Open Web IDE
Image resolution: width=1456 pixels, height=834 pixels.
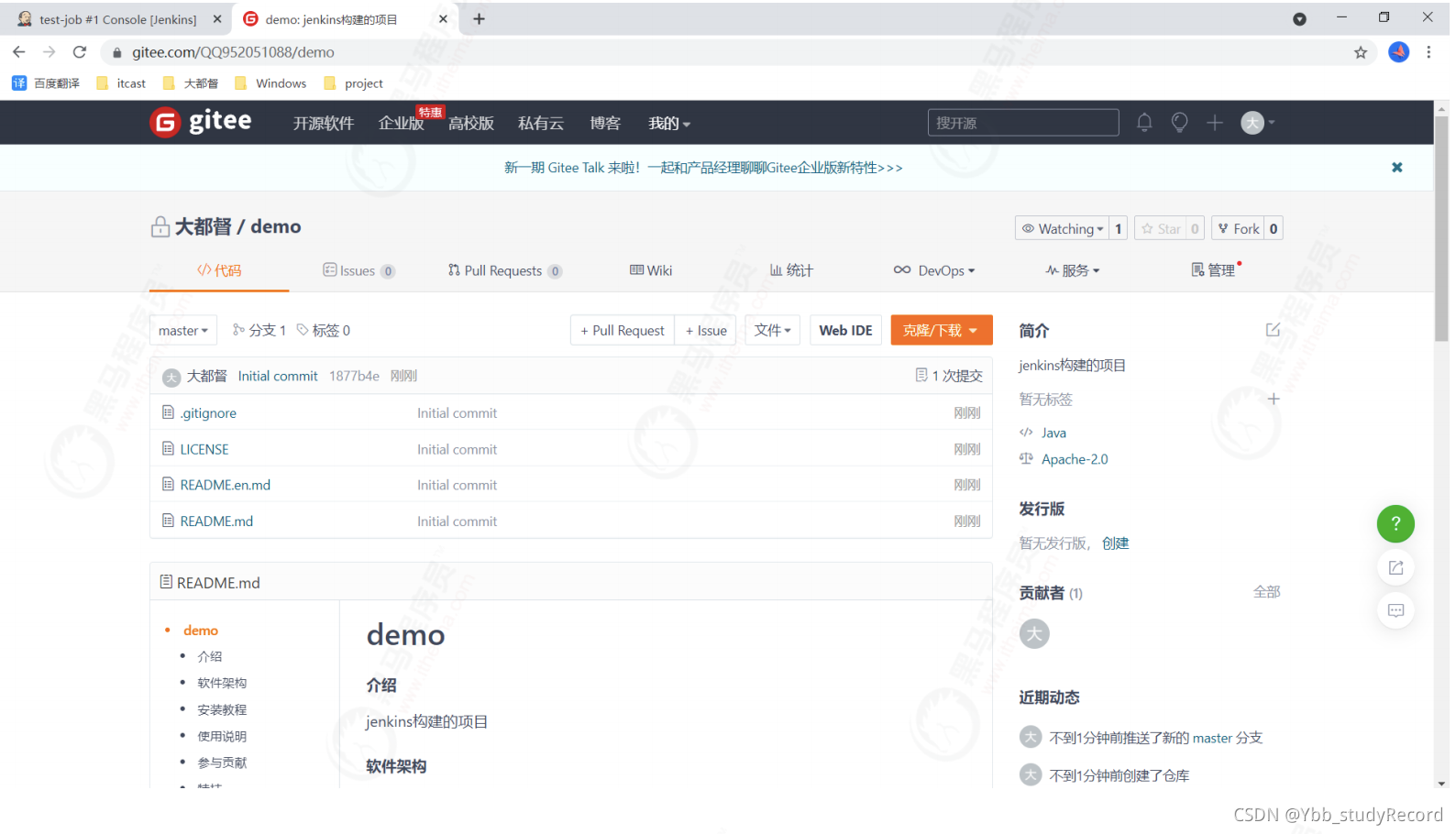[x=845, y=331]
